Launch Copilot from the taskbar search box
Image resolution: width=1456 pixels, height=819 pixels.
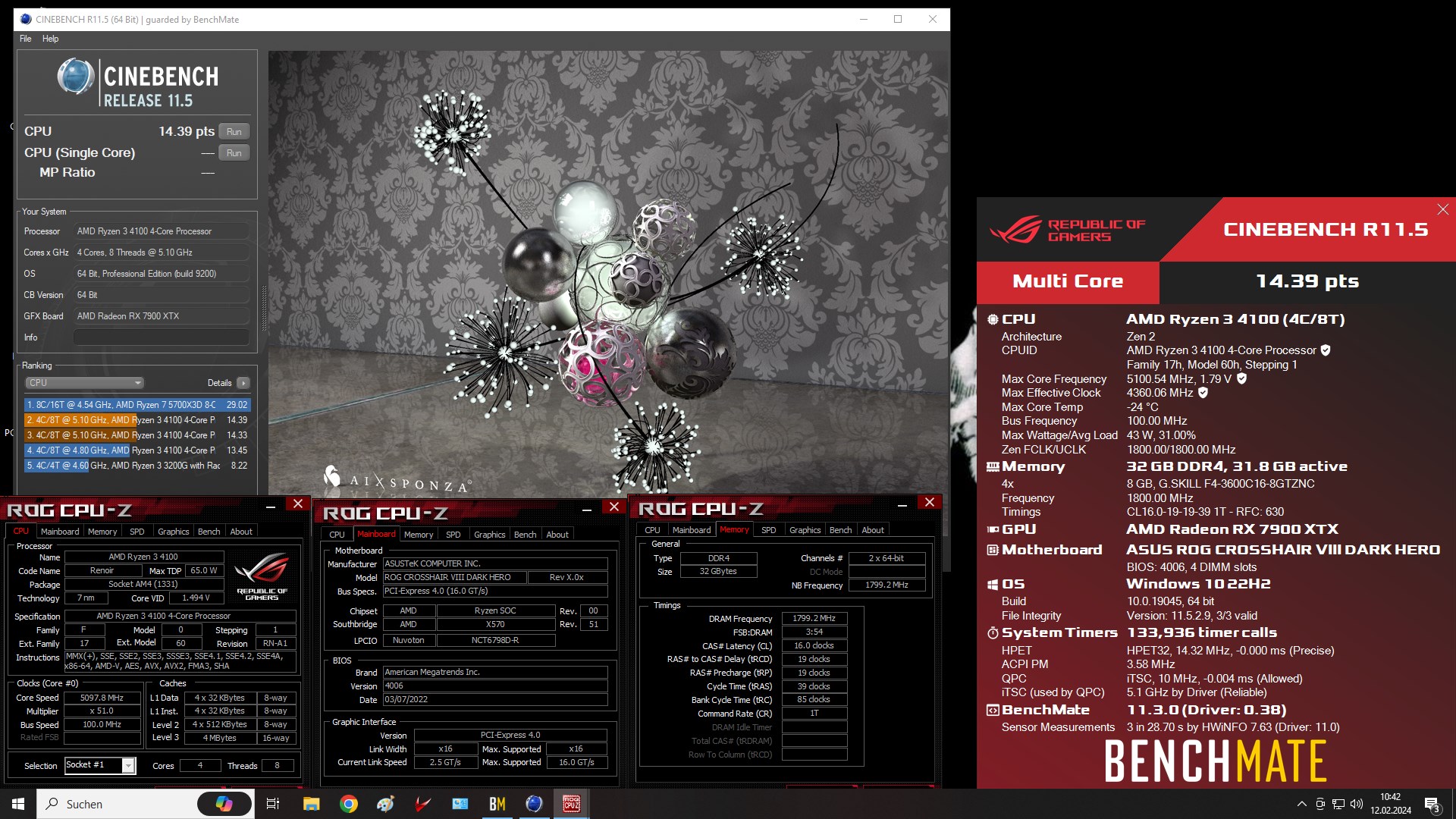pyautogui.click(x=224, y=804)
